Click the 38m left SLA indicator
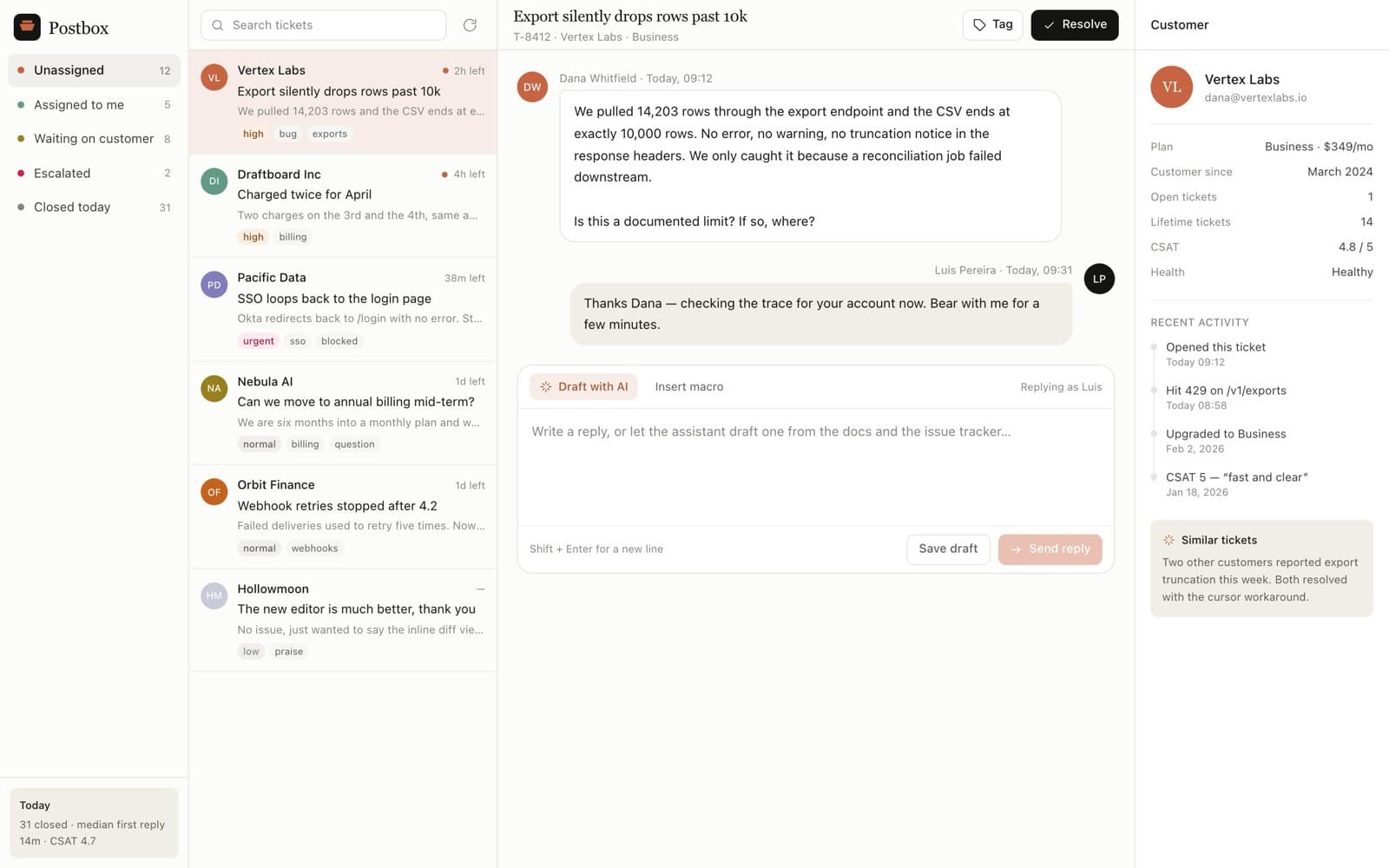This screenshot has height=868, width=1389. click(x=464, y=279)
